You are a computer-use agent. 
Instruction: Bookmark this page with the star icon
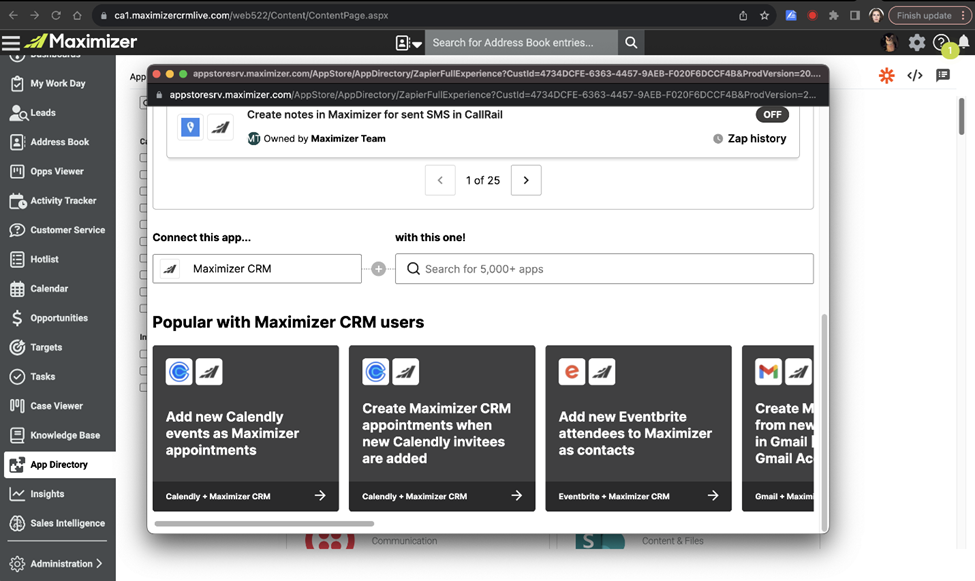pos(764,16)
